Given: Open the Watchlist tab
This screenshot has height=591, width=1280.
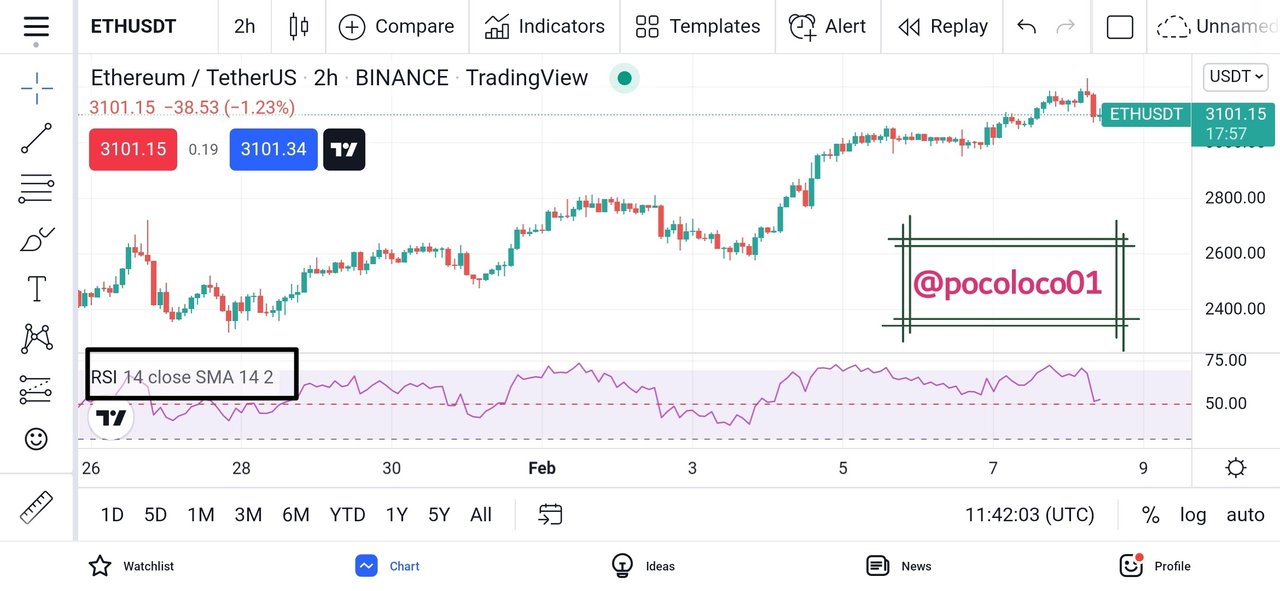Looking at the screenshot, I should 131,566.
